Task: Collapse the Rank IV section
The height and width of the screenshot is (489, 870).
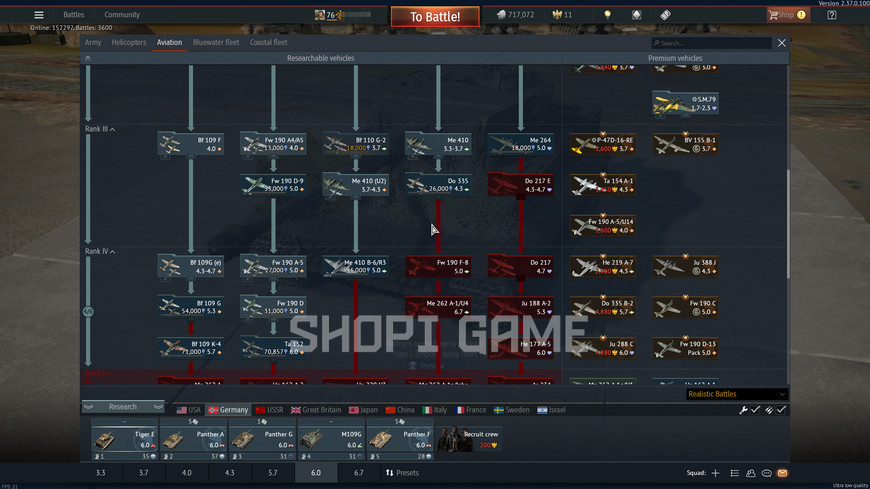Action: tap(100, 251)
